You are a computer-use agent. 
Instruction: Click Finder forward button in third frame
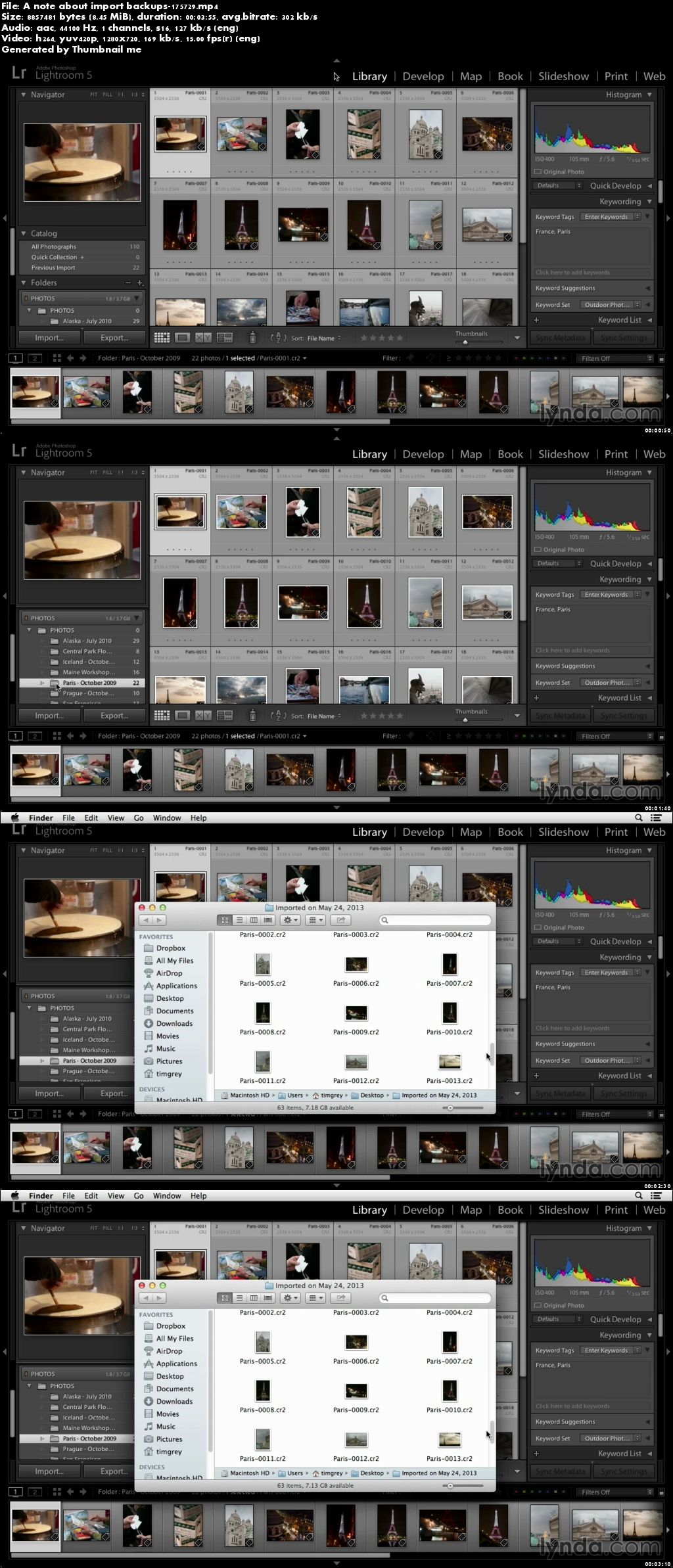point(159,920)
